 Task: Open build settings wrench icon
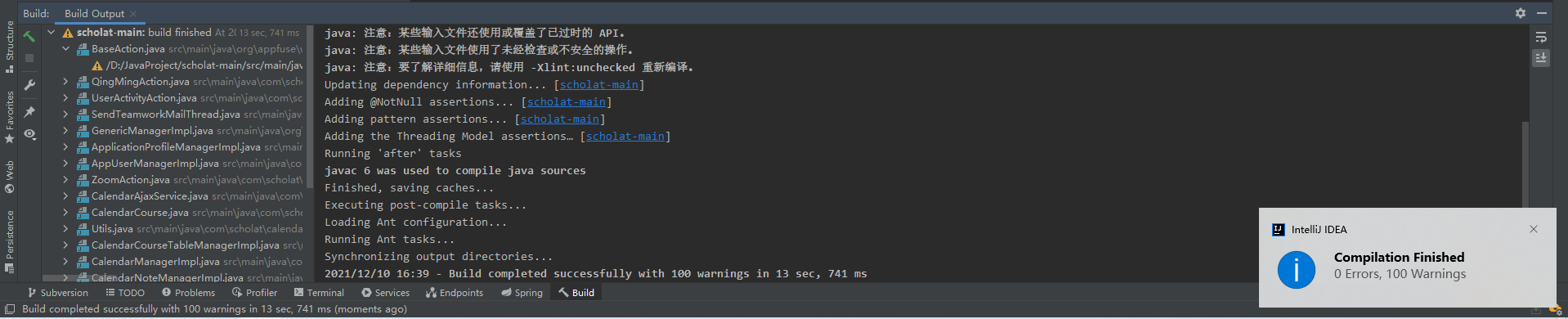click(29, 85)
